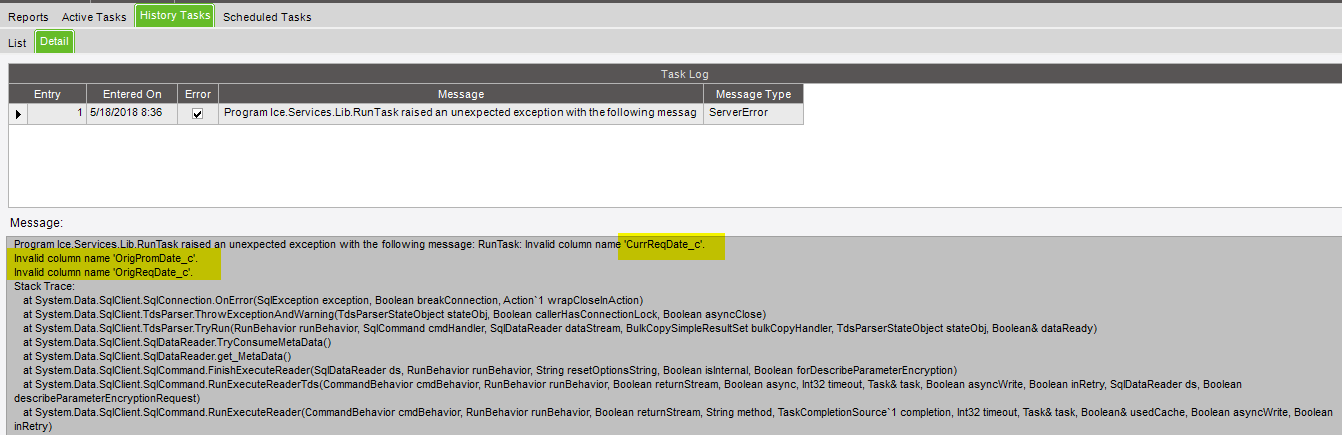Screen dimensions: 1342x435
Task: Switch to the Active Tasks tab
Action: click(95, 17)
